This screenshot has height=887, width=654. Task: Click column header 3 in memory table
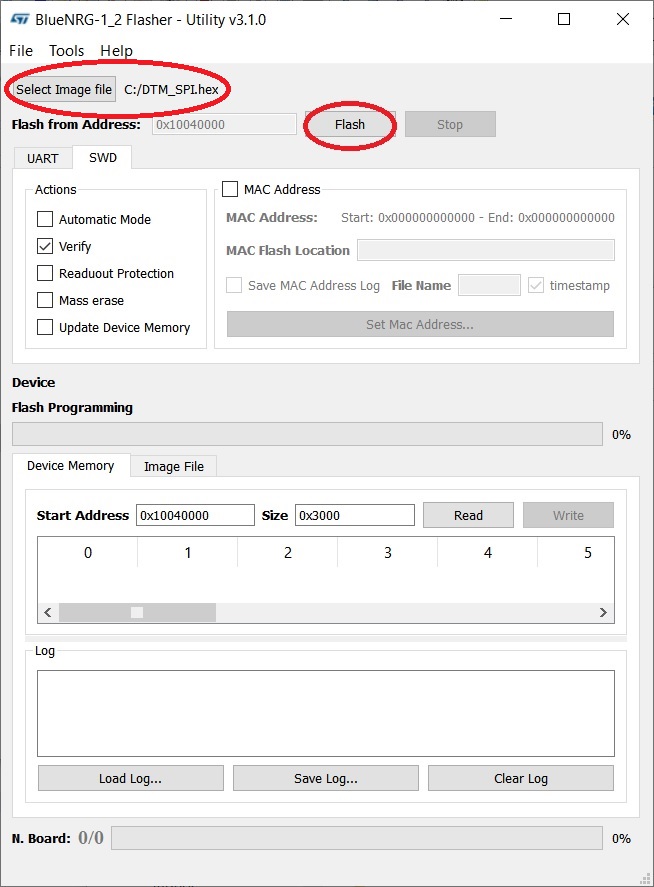click(388, 553)
